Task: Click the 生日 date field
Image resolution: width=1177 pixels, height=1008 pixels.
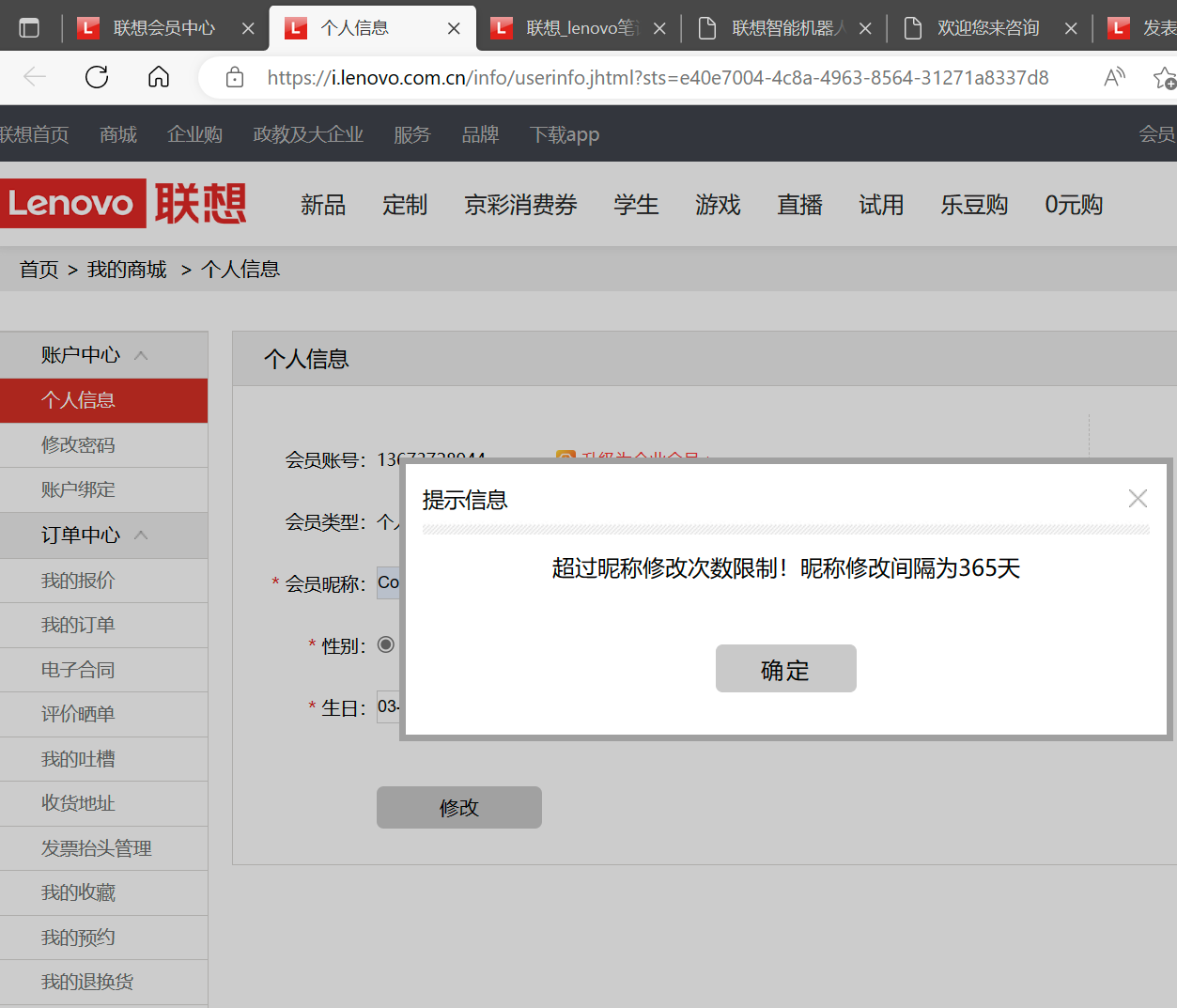Action: point(388,706)
